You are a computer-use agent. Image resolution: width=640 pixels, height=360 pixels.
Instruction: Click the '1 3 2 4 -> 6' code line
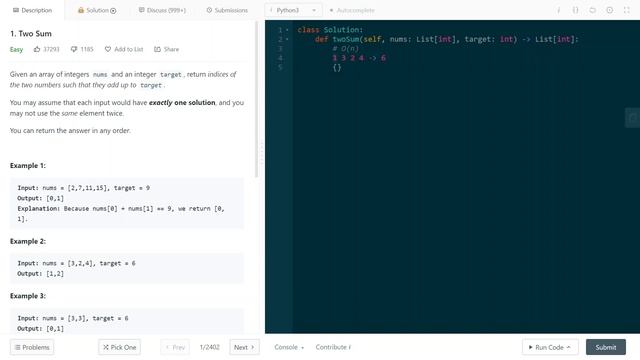359,58
